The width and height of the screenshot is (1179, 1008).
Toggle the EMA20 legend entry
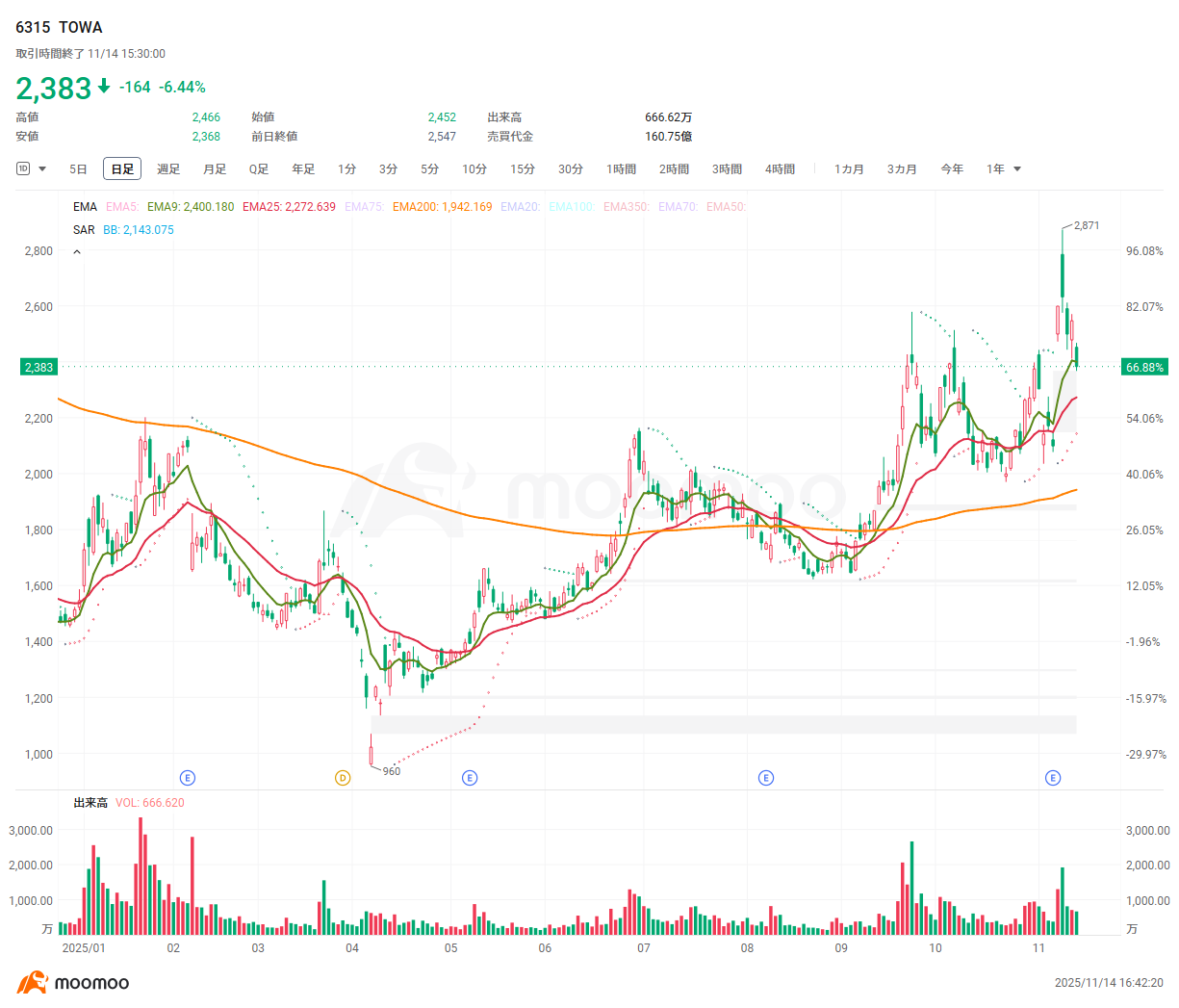(521, 207)
